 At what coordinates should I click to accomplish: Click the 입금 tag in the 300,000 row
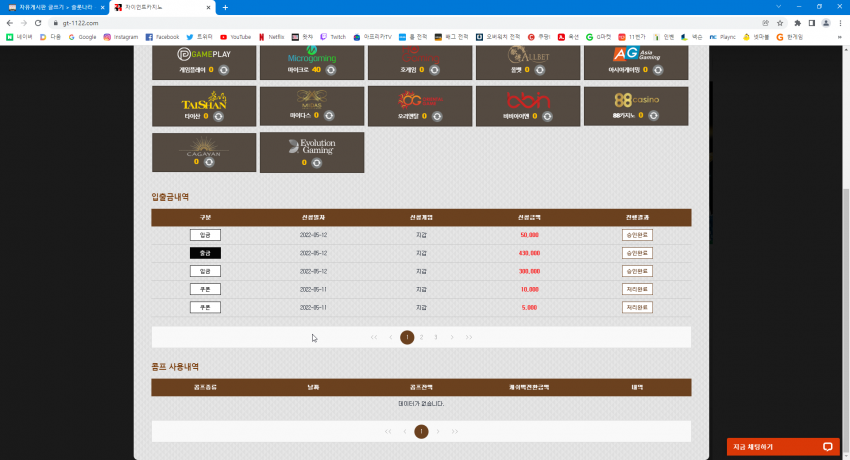coord(205,271)
